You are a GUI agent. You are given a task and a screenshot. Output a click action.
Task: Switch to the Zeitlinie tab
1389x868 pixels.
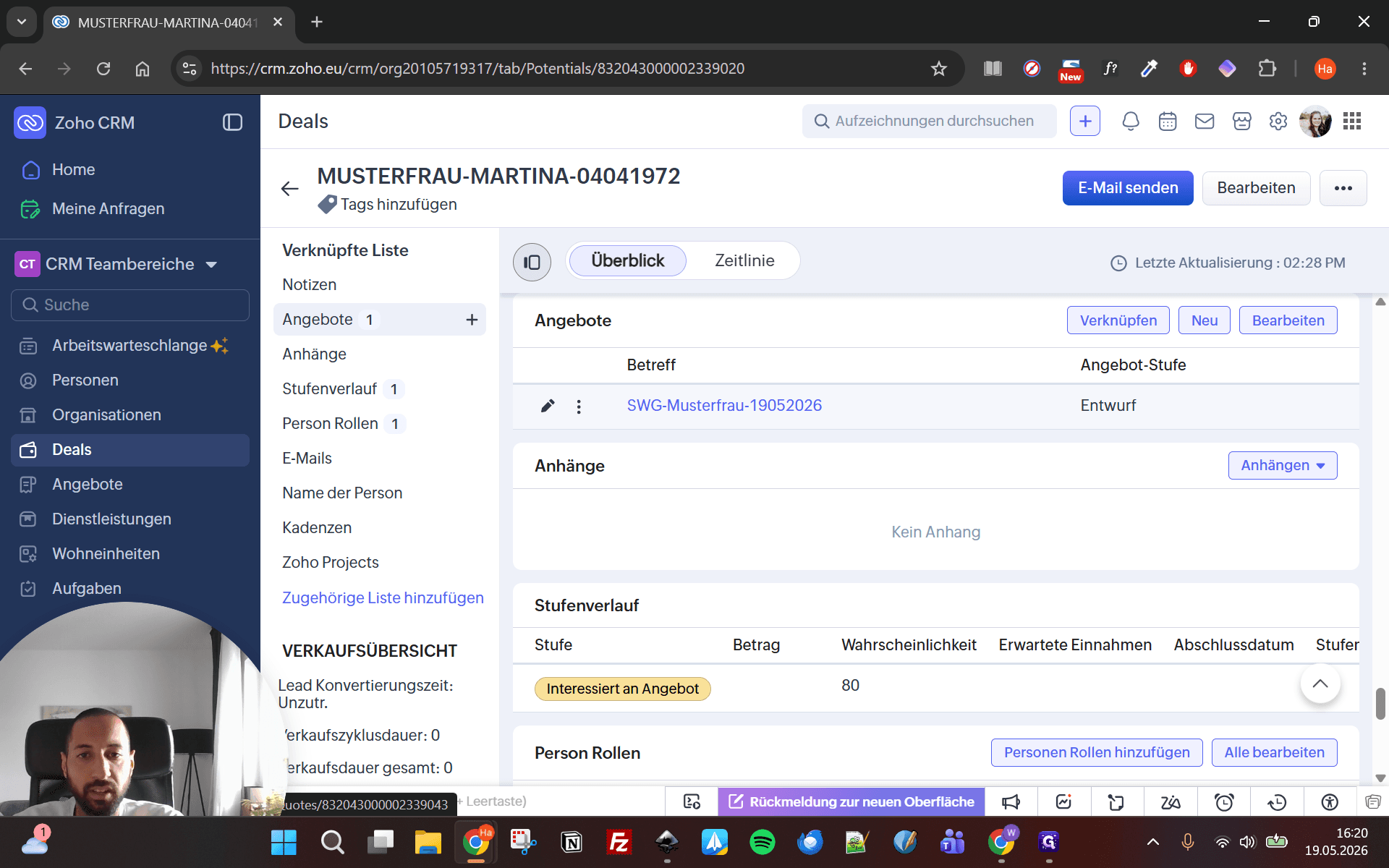pyautogui.click(x=744, y=260)
